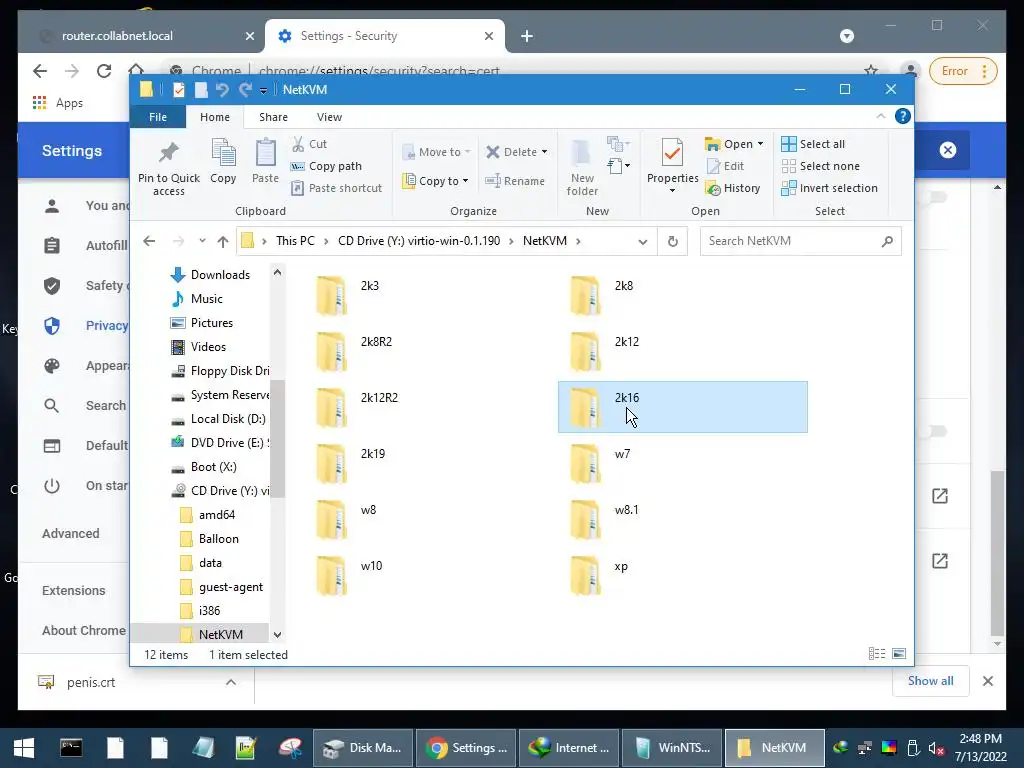This screenshot has height=768, width=1024.
Task: Click the Cut scissors command
Action: pyautogui.click(x=309, y=144)
